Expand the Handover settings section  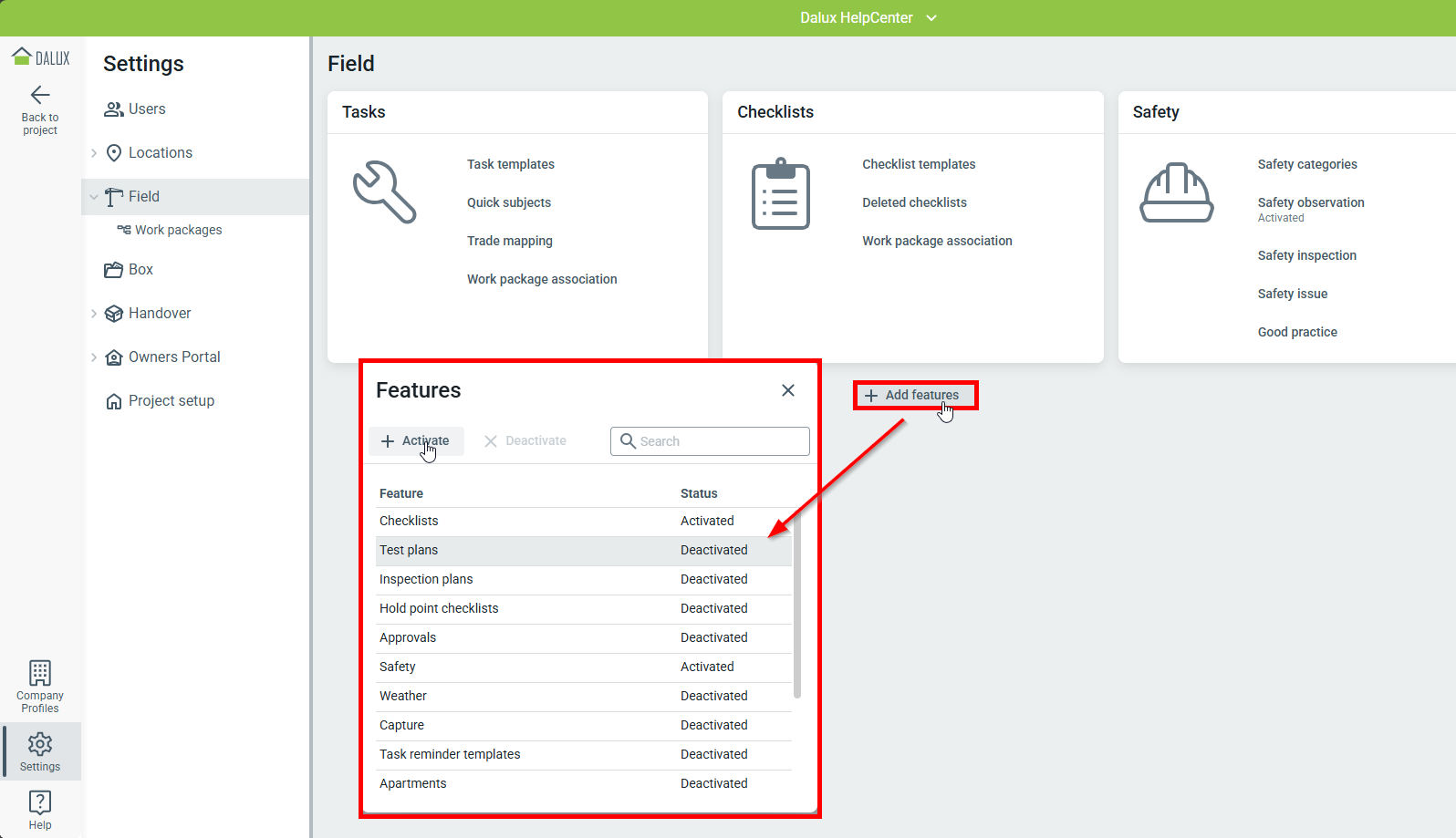coord(94,314)
